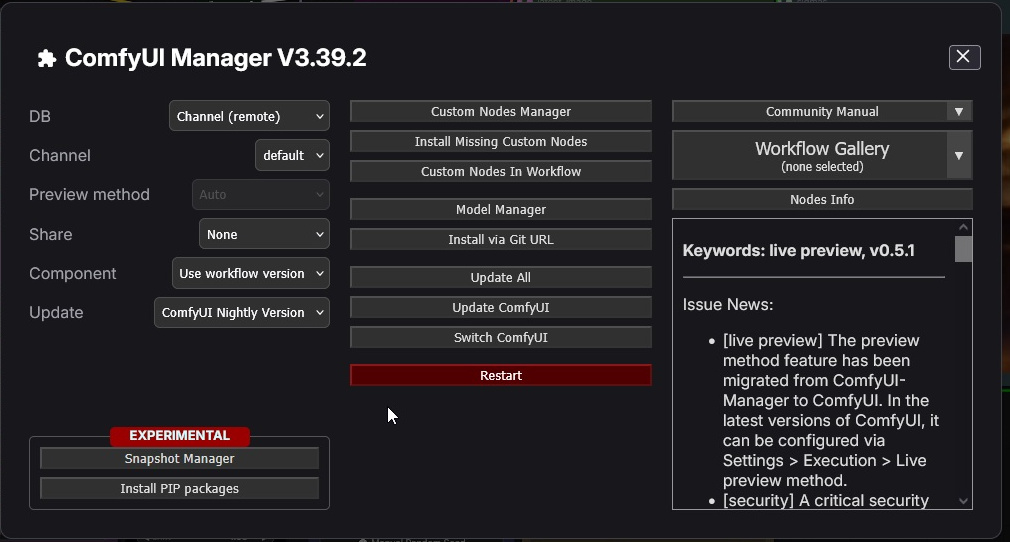The image size is (1010, 542).
Task: Expand the Community Manual arrow menu
Action: pos(959,111)
